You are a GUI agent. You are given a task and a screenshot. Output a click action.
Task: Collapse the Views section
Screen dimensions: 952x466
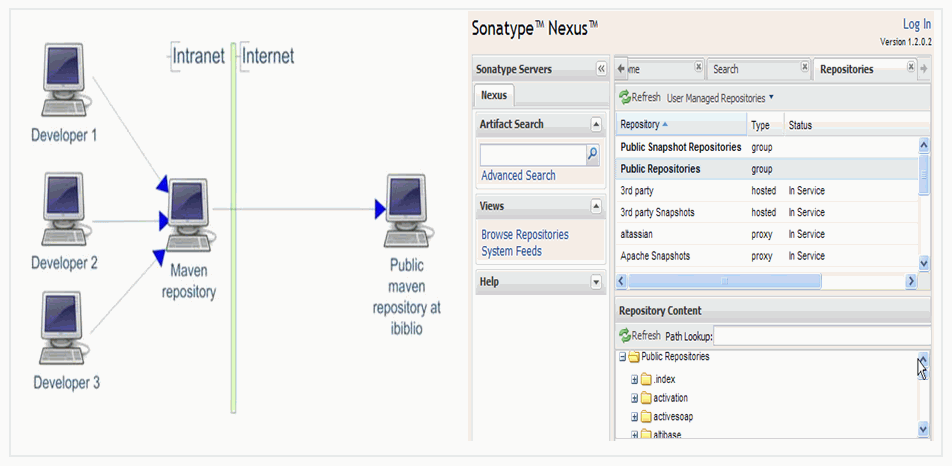(x=596, y=206)
